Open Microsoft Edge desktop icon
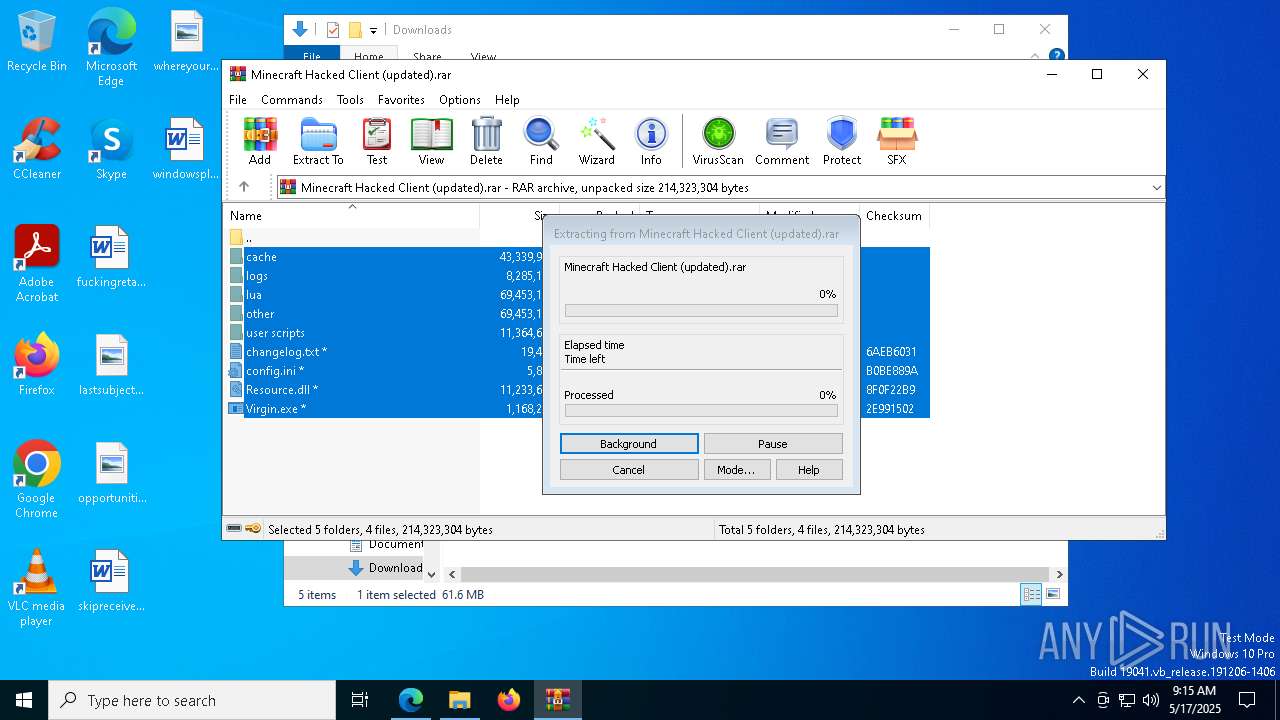This screenshot has width=1280, height=720. click(111, 48)
